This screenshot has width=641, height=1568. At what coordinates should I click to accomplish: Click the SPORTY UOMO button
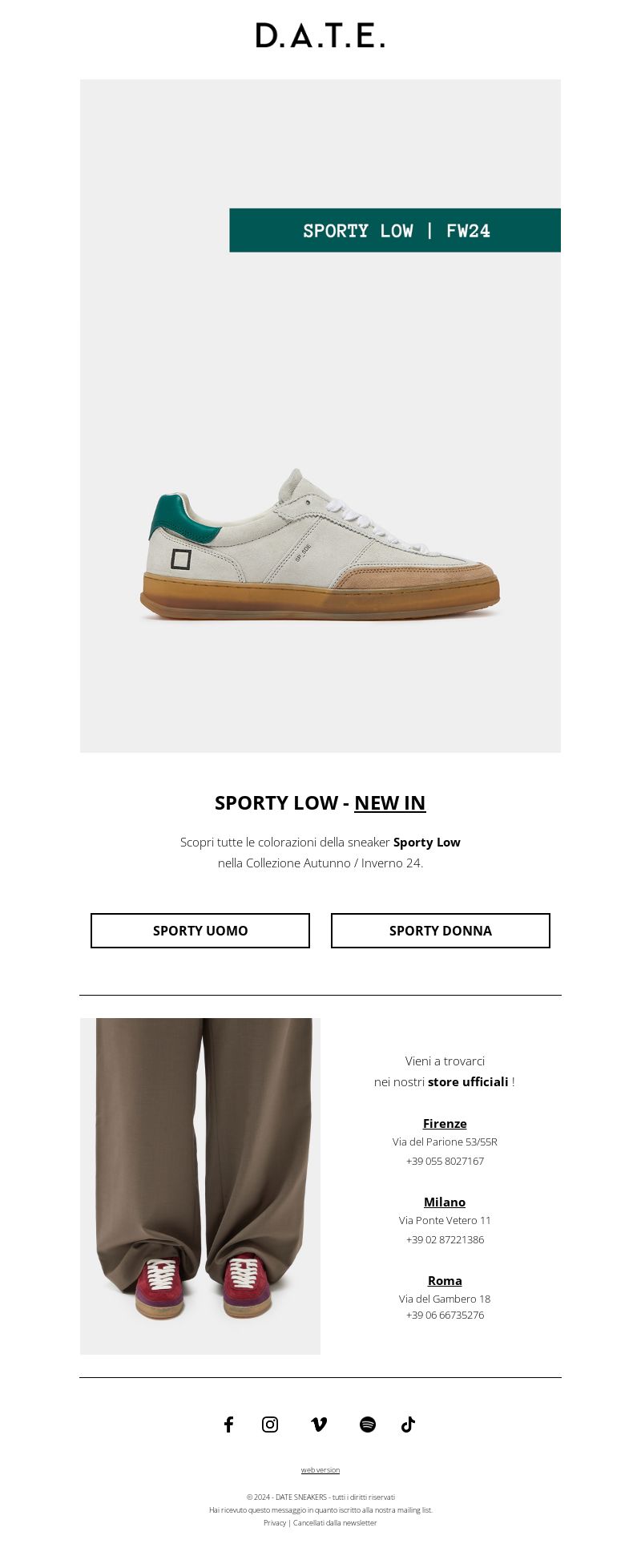pos(200,931)
